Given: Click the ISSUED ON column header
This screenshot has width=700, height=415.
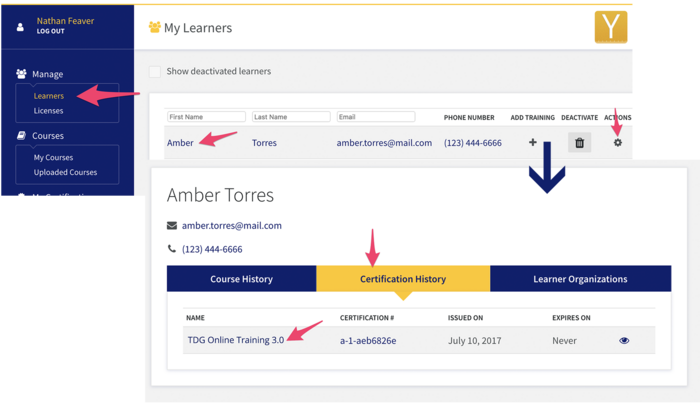Looking at the screenshot, I should [x=466, y=318].
